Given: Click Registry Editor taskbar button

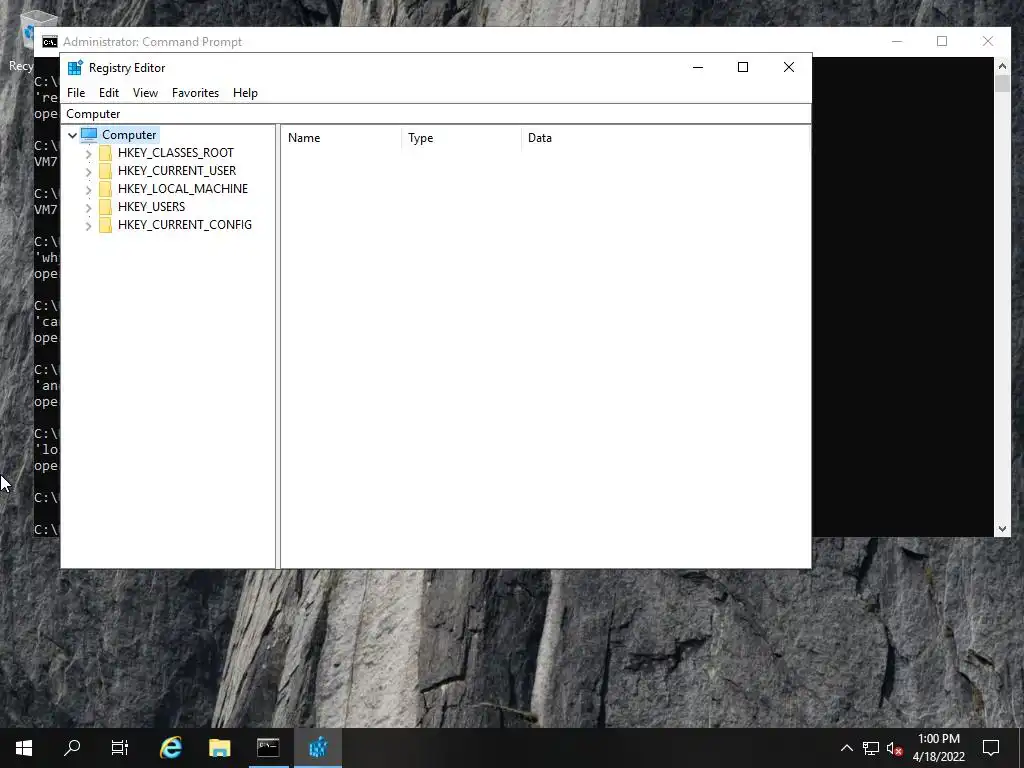Looking at the screenshot, I should 317,748.
